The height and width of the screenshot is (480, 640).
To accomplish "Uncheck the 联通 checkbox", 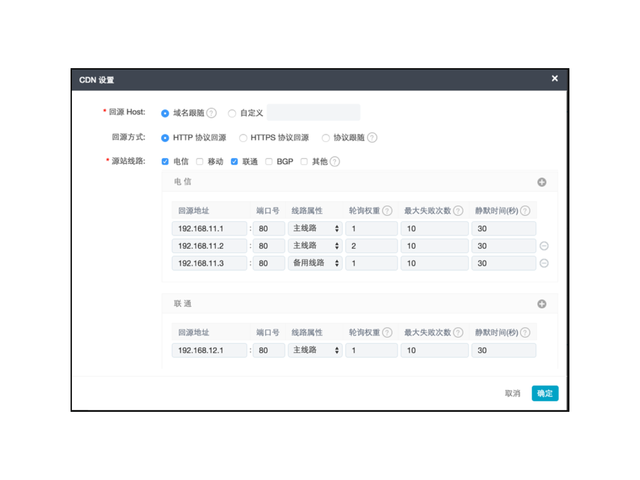I will click(x=234, y=162).
